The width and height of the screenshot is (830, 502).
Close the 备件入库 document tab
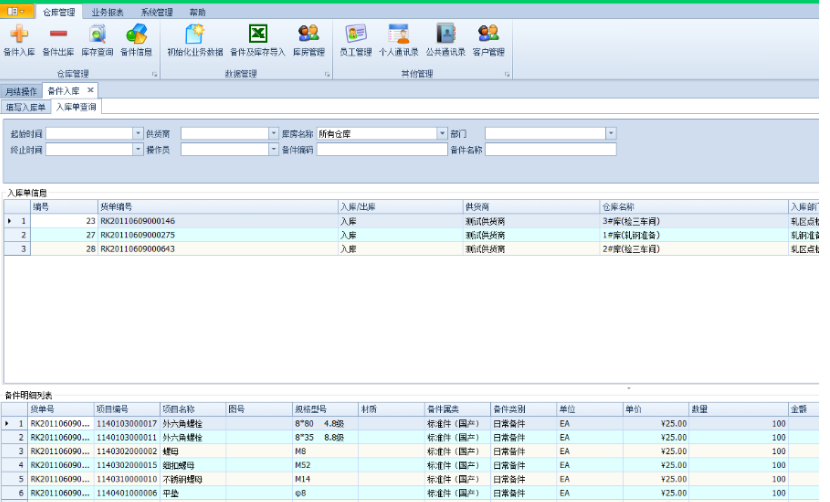tap(90, 90)
